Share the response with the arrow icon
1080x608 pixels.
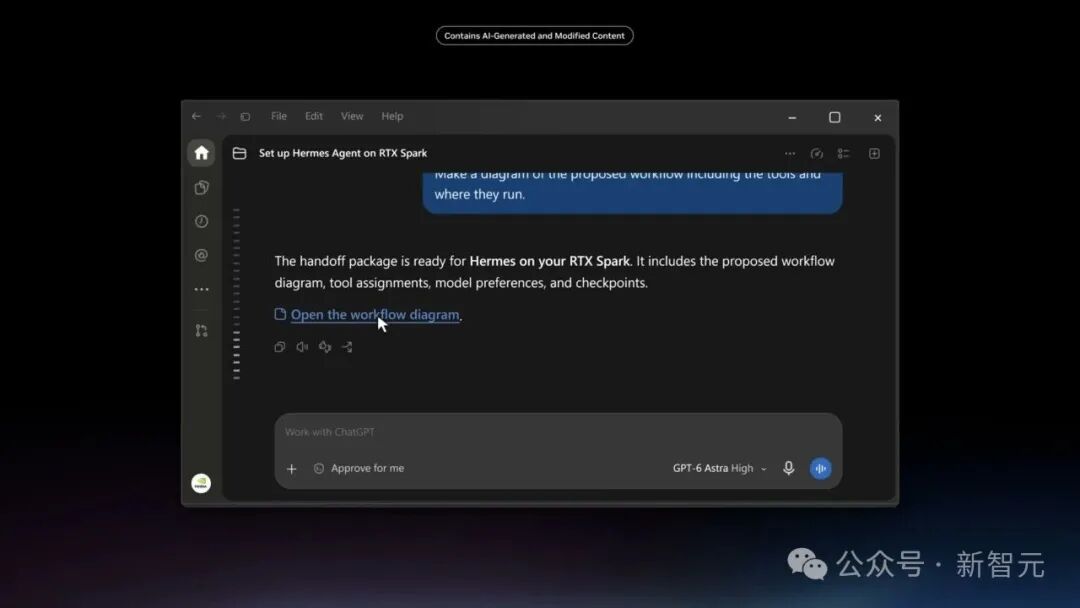[x=347, y=347]
